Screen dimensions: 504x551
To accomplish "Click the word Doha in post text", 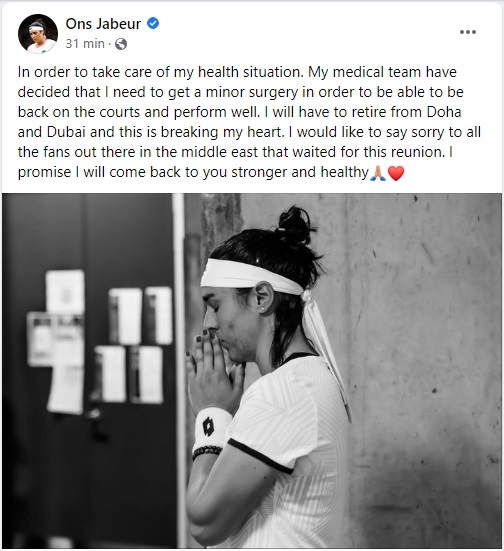I will 444,112.
